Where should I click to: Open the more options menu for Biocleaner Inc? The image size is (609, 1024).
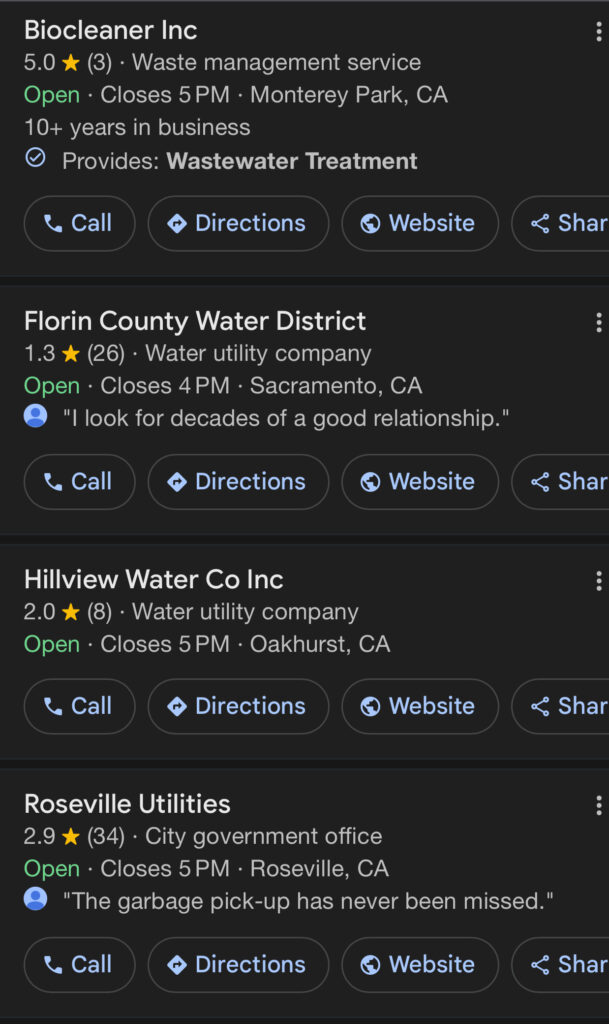[x=598, y=31]
